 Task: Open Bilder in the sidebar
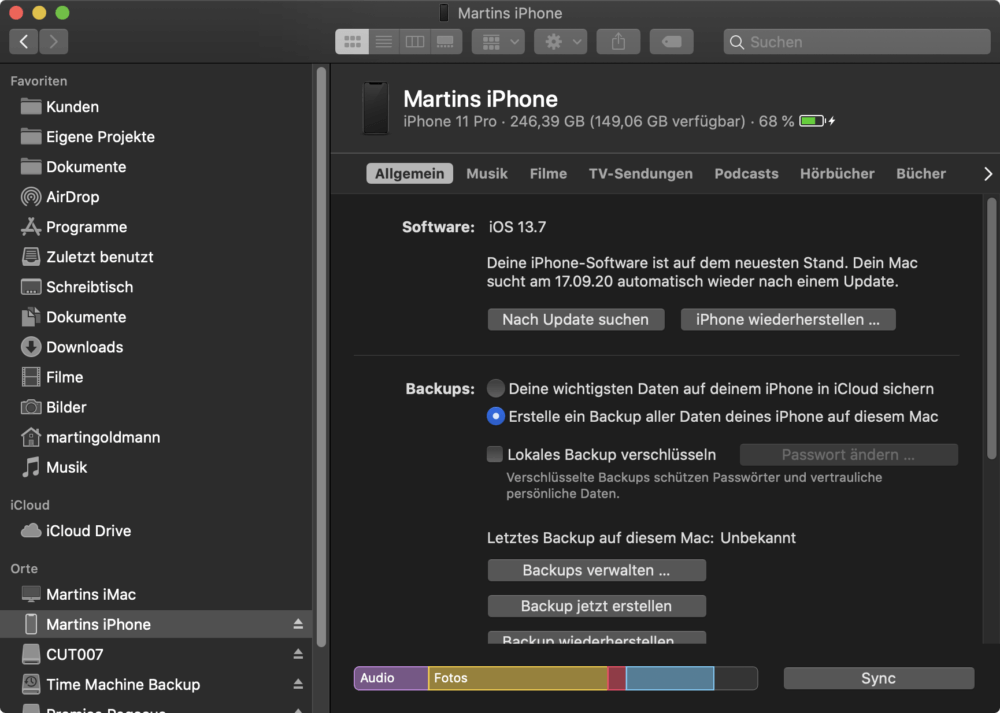pos(156,407)
